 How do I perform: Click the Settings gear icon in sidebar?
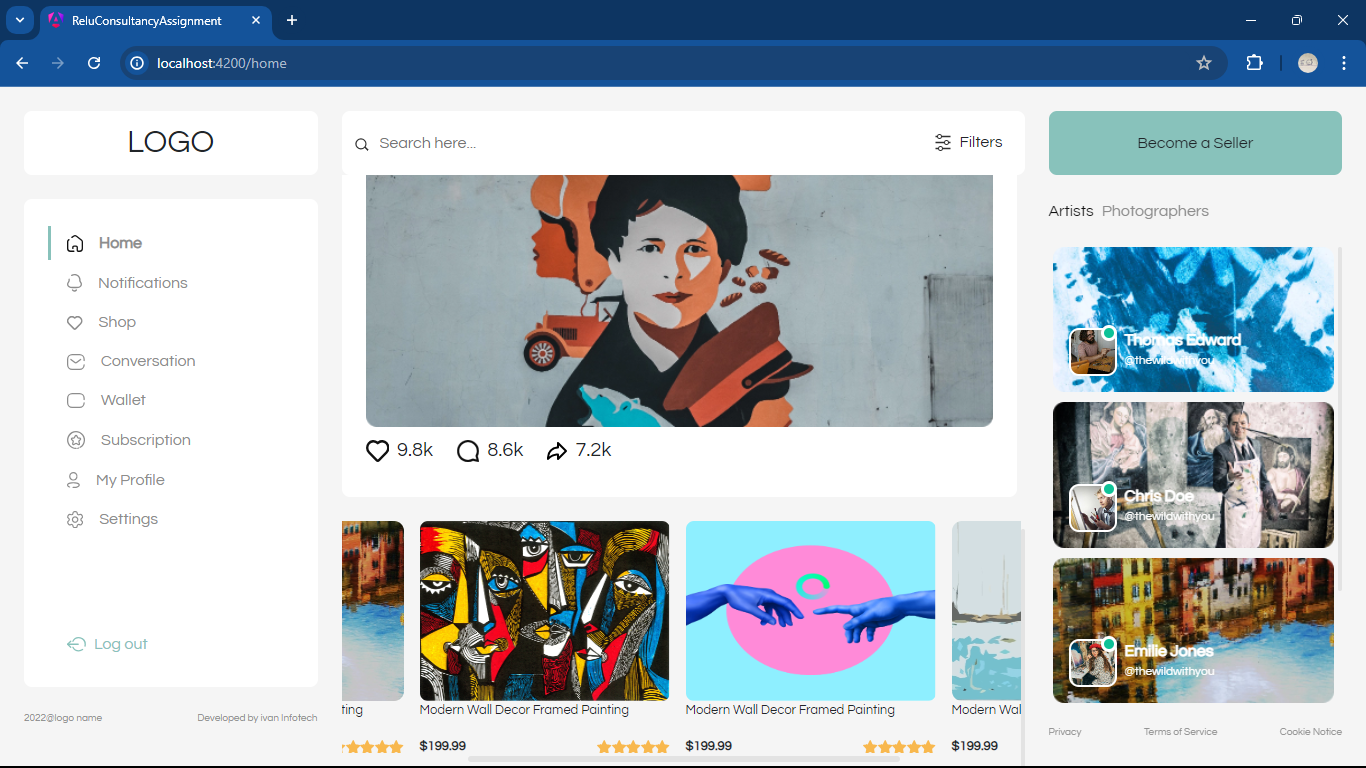point(75,520)
